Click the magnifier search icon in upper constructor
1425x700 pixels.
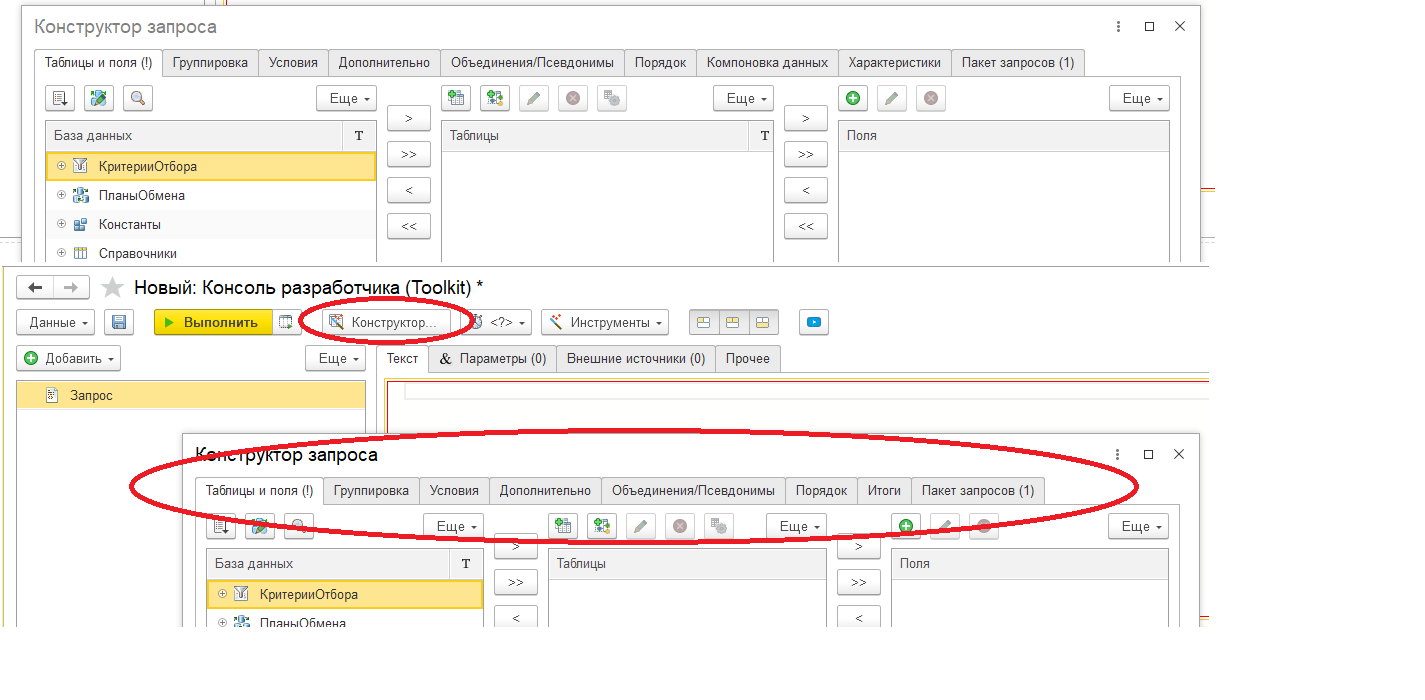pos(138,98)
